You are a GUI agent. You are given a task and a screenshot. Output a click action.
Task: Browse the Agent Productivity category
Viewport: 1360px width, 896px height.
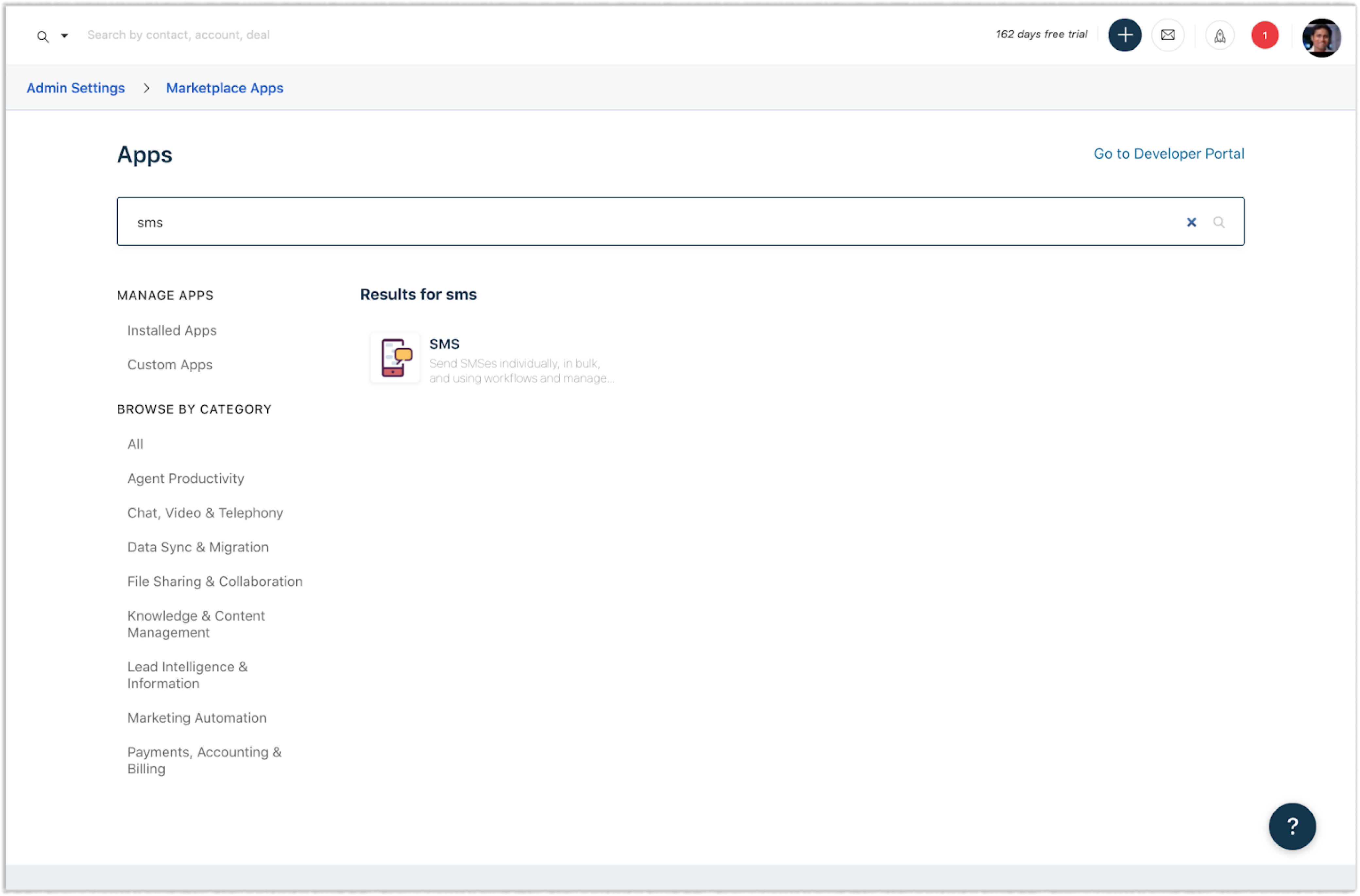186,478
